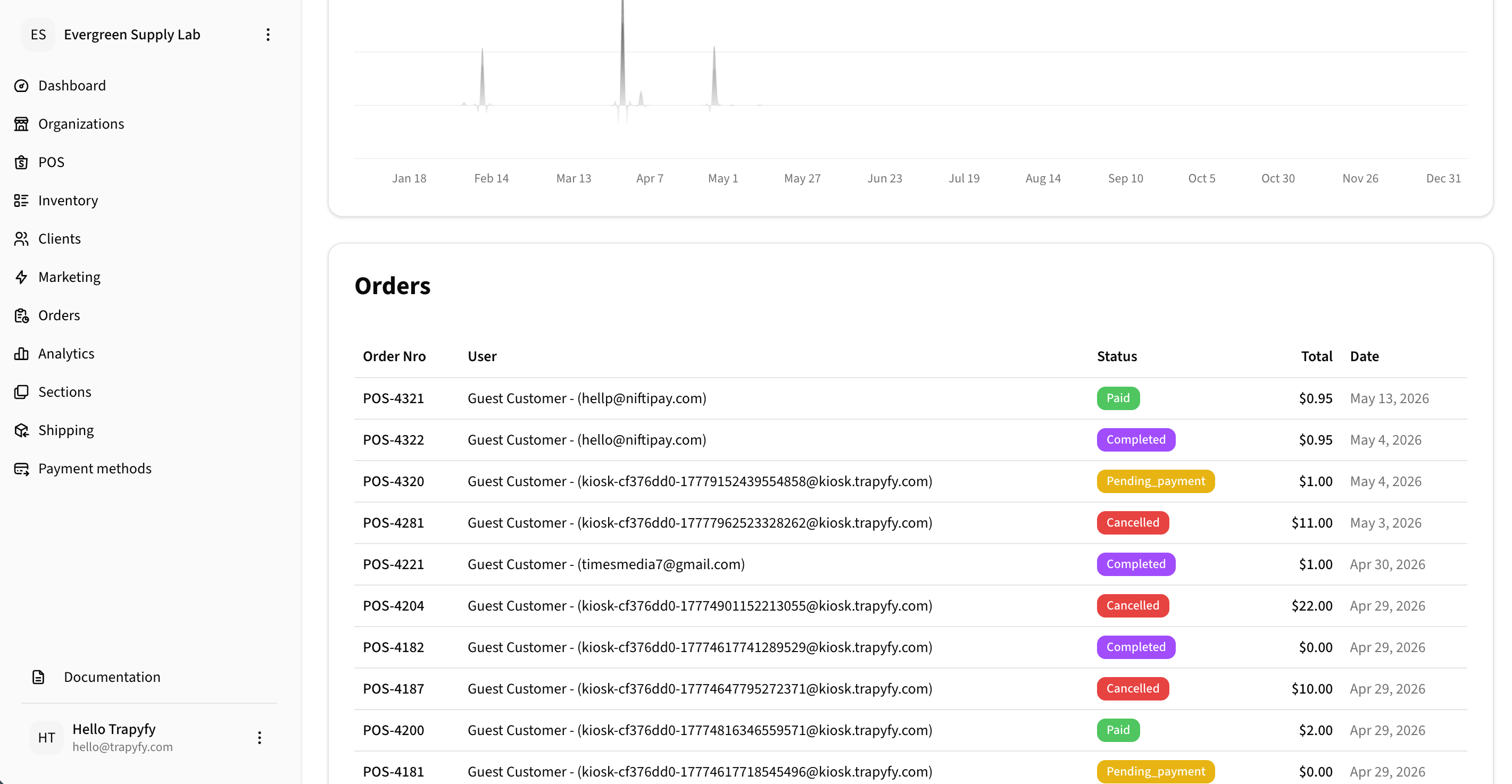The height and width of the screenshot is (784, 1512).
Task: Click the Documentation file icon
Action: 39,677
